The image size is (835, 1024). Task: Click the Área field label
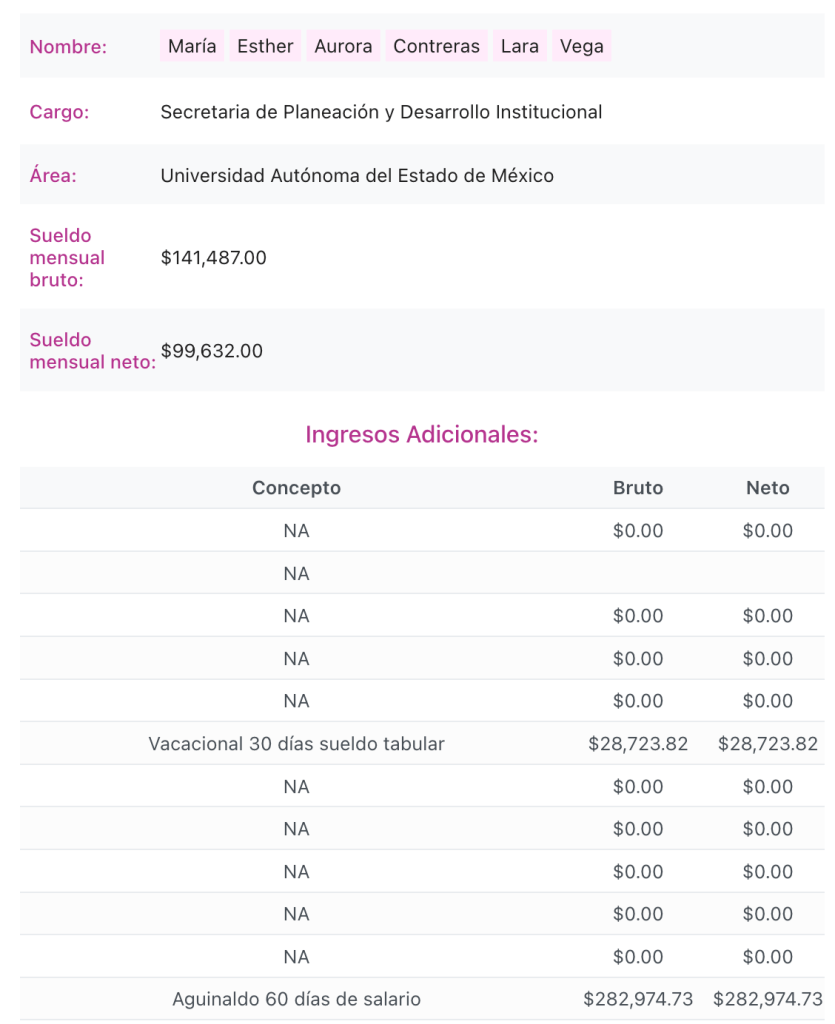53,176
